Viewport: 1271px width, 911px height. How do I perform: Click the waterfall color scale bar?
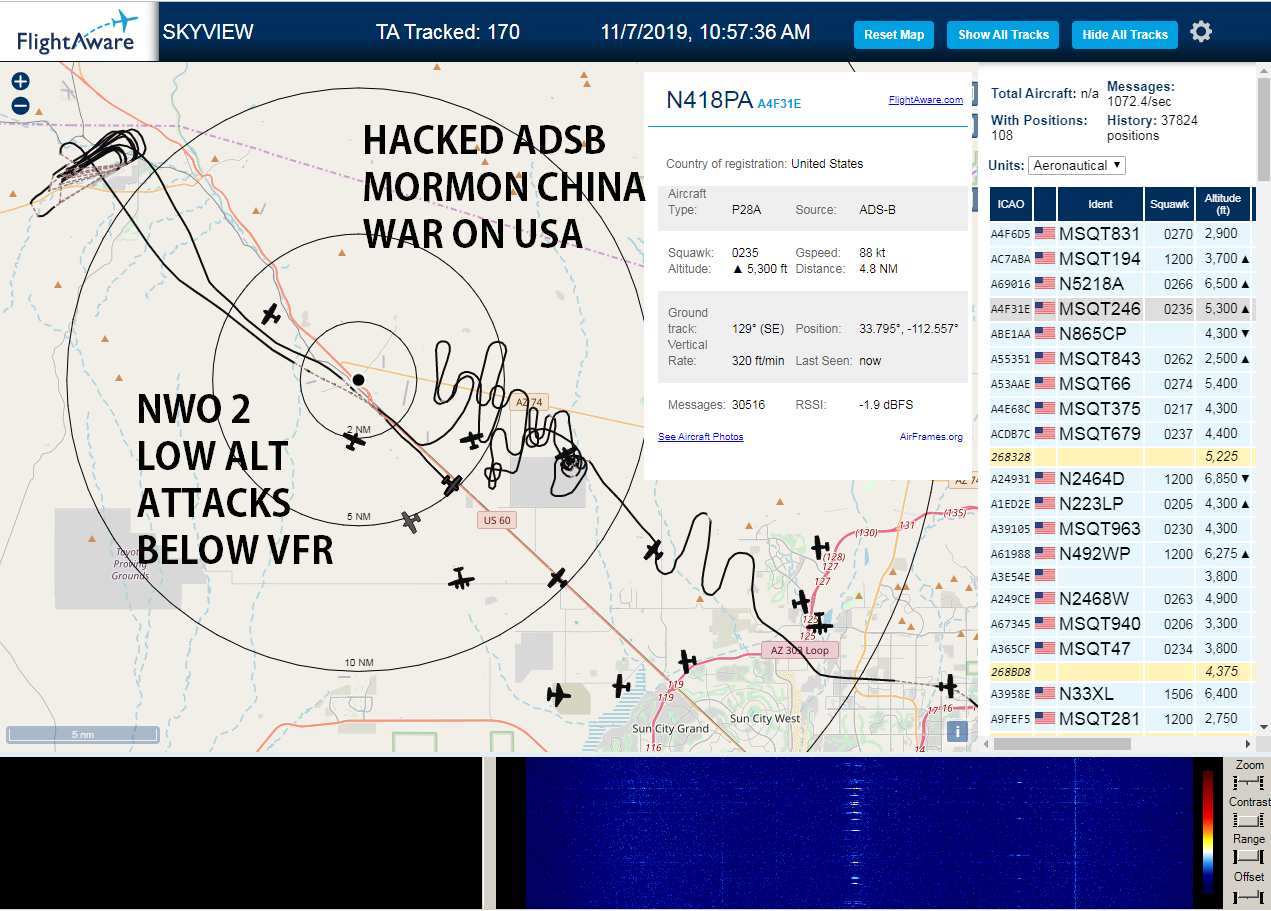[1208, 832]
